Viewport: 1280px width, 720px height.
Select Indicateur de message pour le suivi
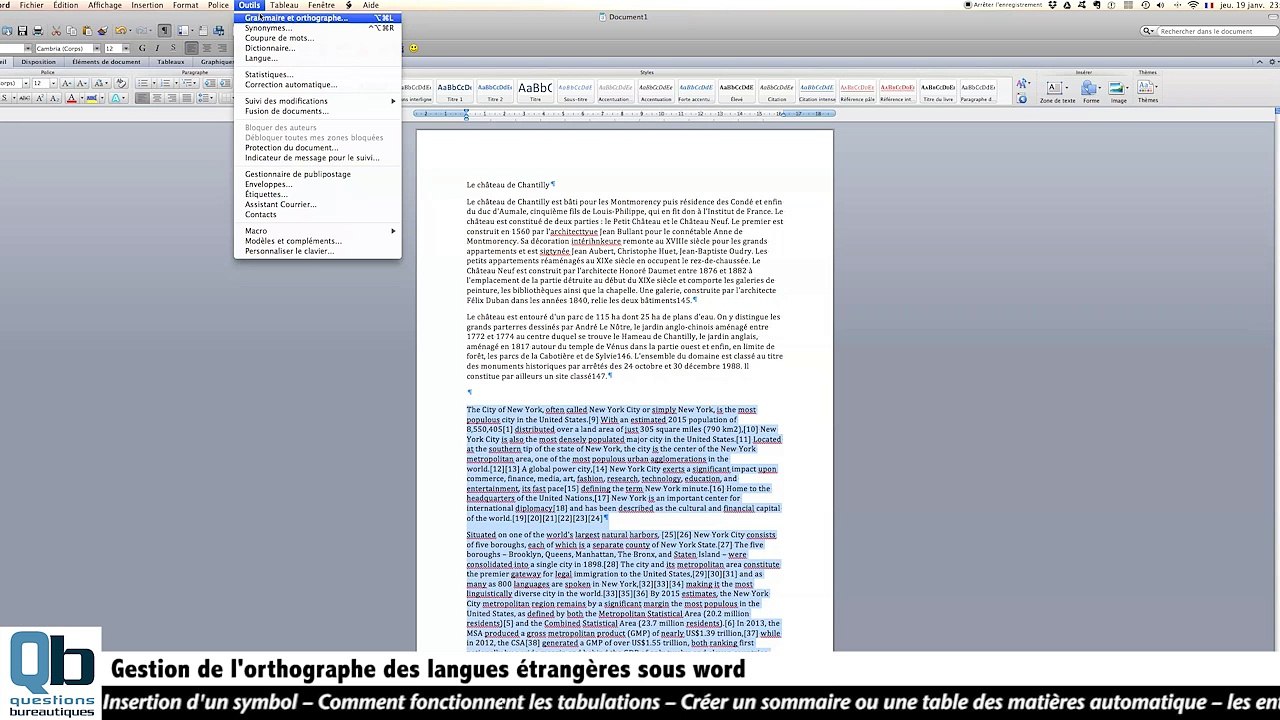pyautogui.click(x=318, y=157)
